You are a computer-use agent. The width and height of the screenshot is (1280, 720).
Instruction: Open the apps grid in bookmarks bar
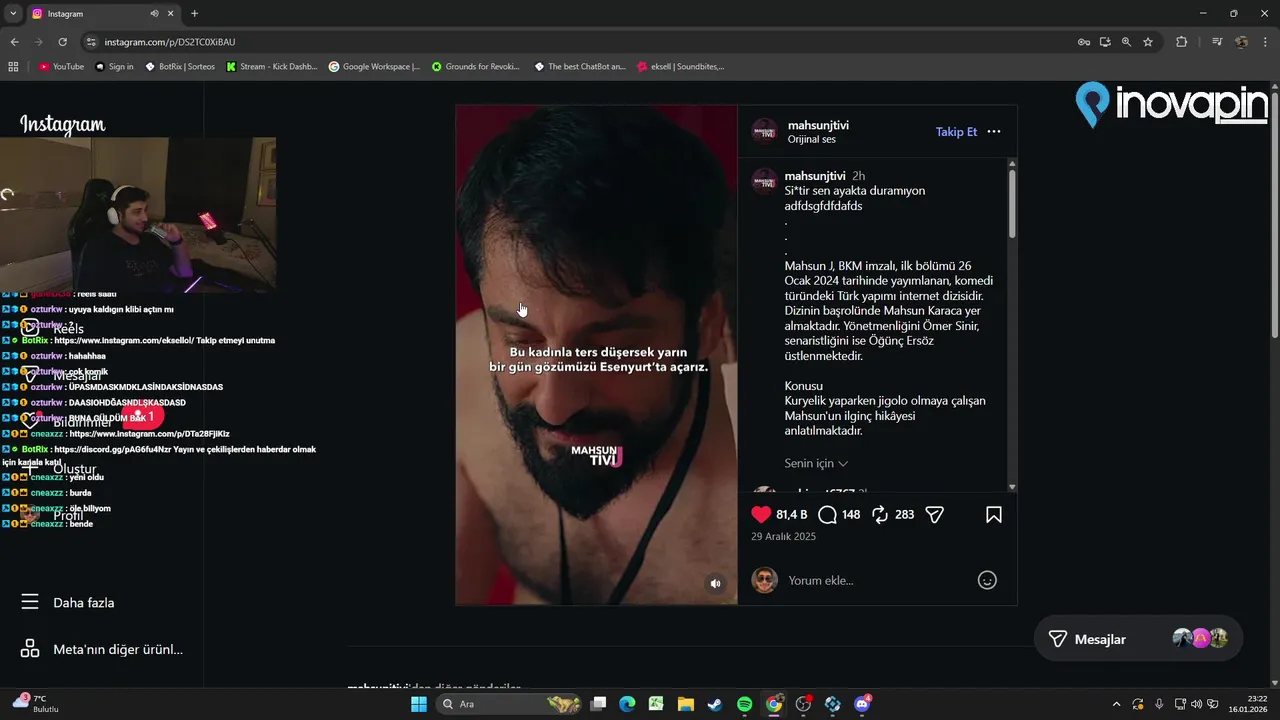pos(13,67)
